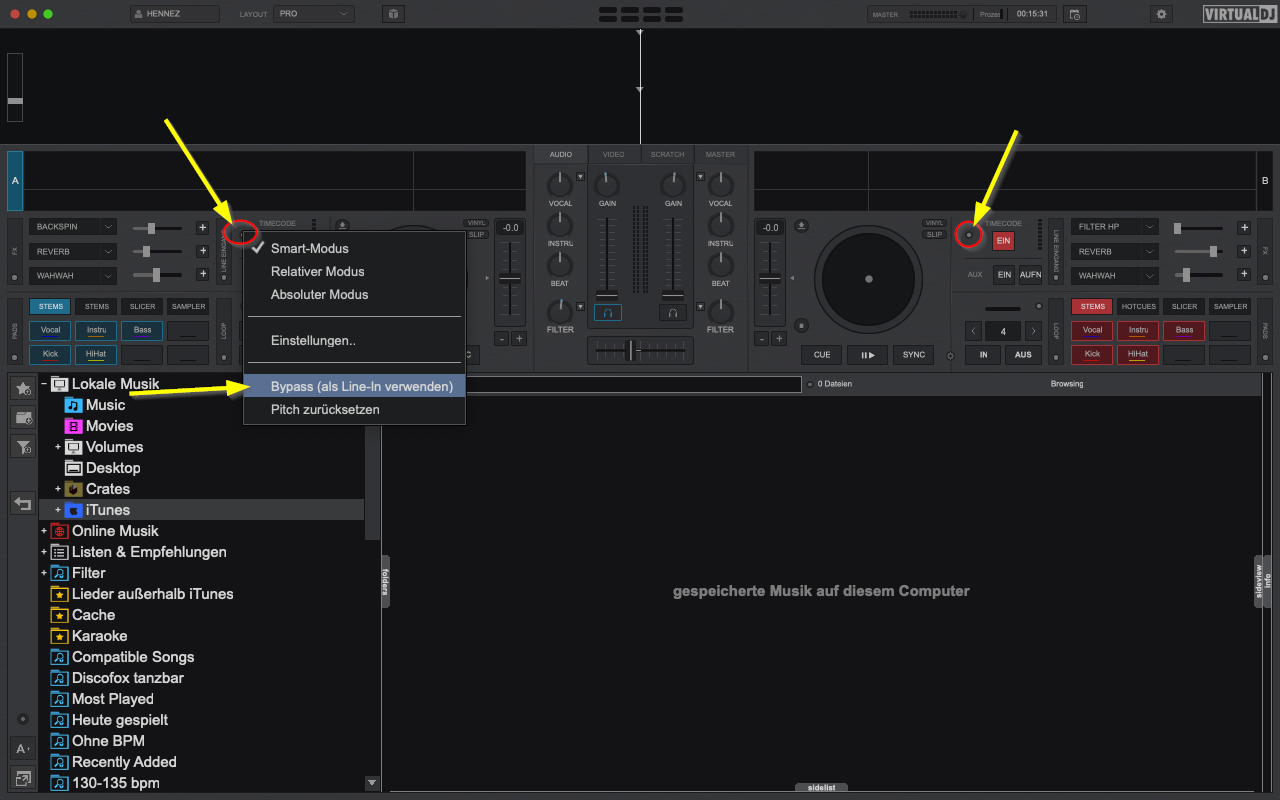
Task: Toggle Vocal stem pad on left deck
Action: [50, 331]
